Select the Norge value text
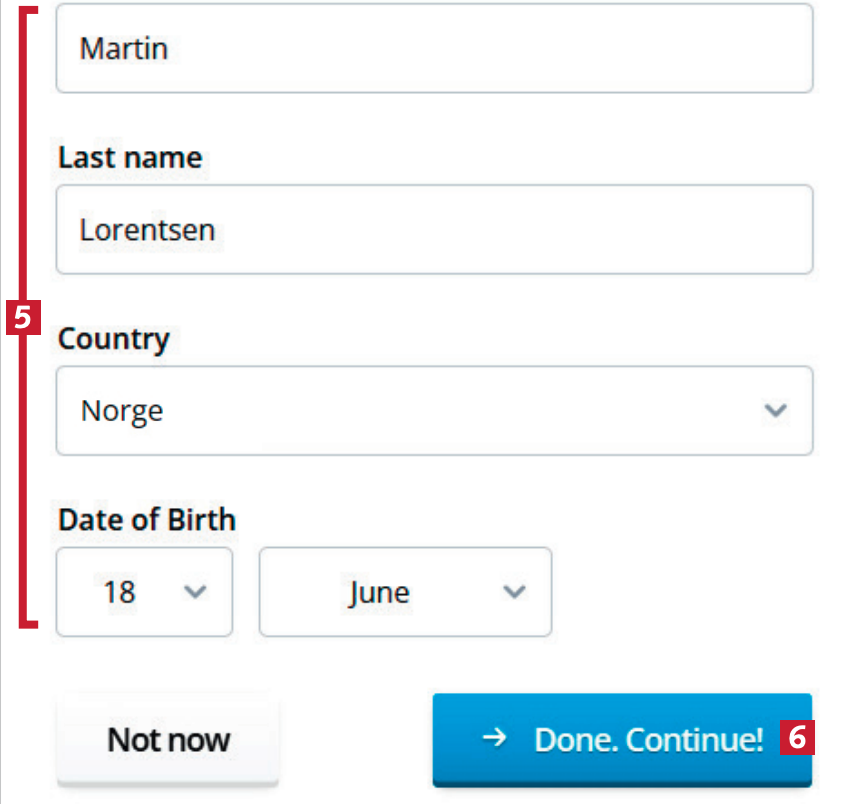 (x=122, y=411)
